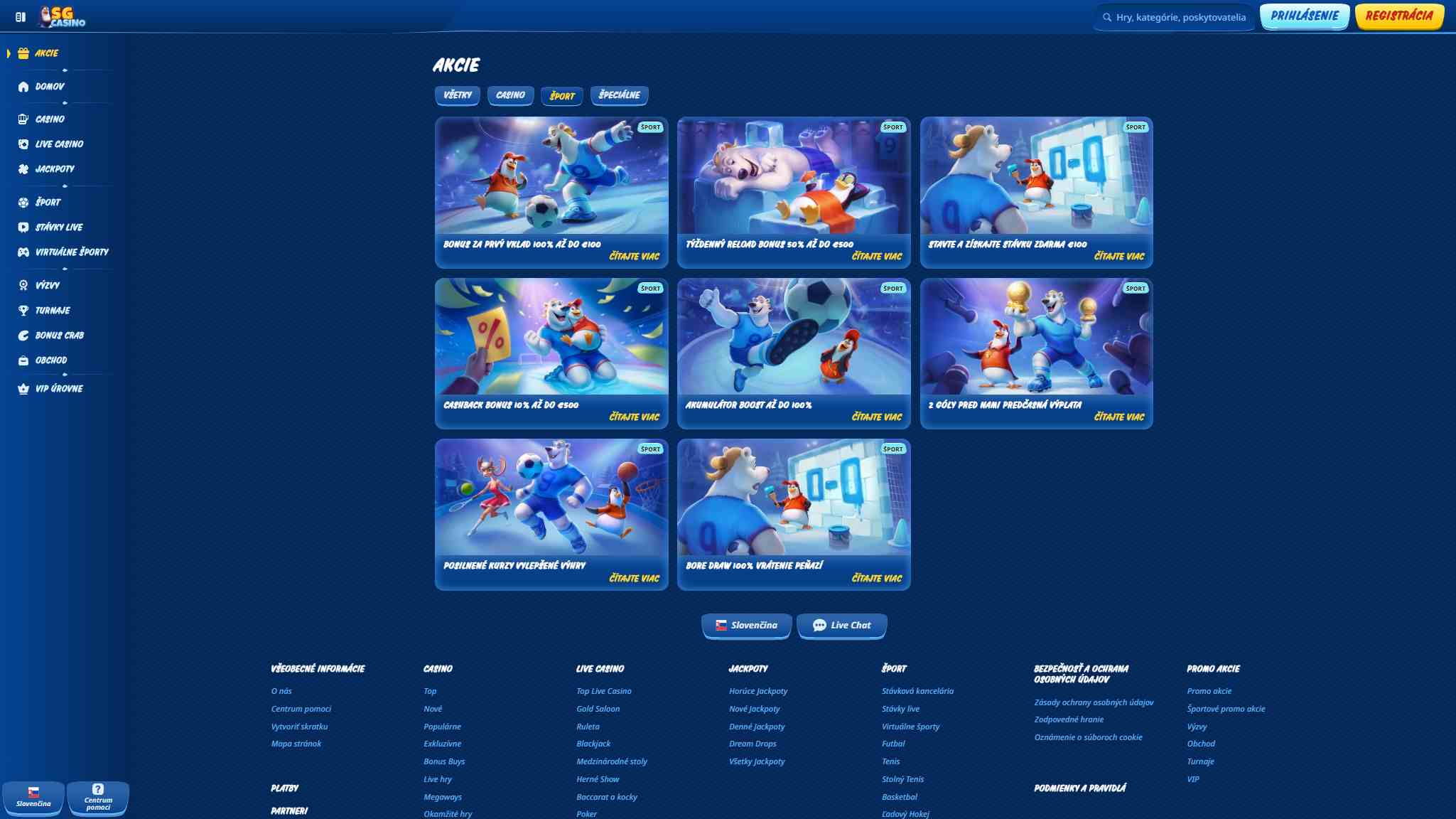The image size is (1456, 819).
Task: Select the Výzvy sidebar icon
Action: (23, 284)
